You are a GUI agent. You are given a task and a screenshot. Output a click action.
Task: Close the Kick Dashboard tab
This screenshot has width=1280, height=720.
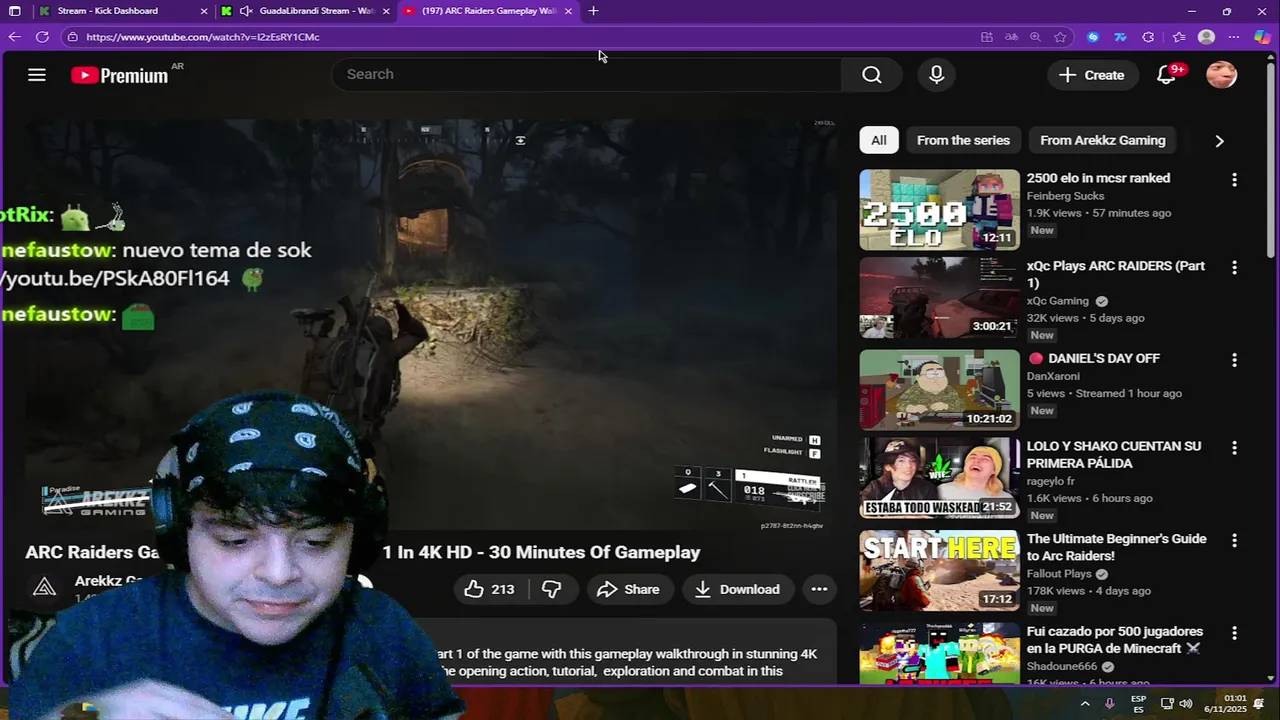pyautogui.click(x=204, y=11)
